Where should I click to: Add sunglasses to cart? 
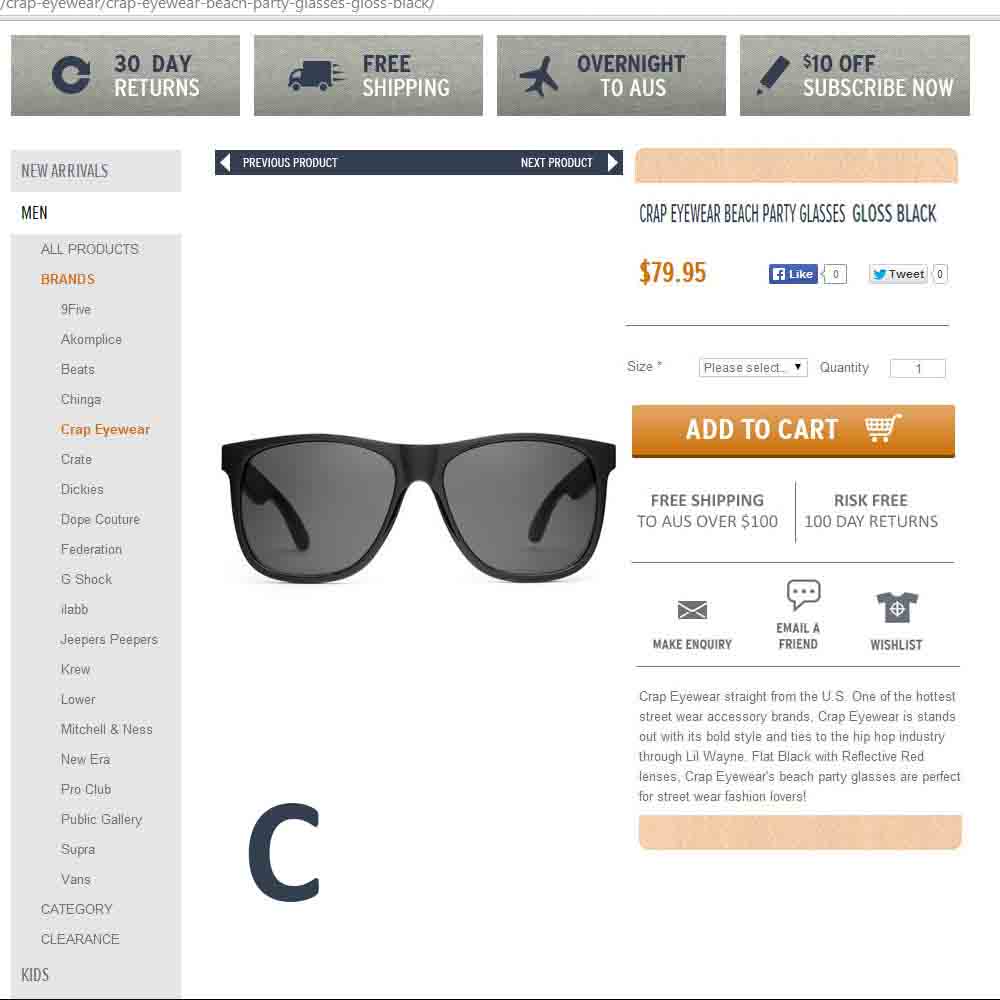coord(793,431)
